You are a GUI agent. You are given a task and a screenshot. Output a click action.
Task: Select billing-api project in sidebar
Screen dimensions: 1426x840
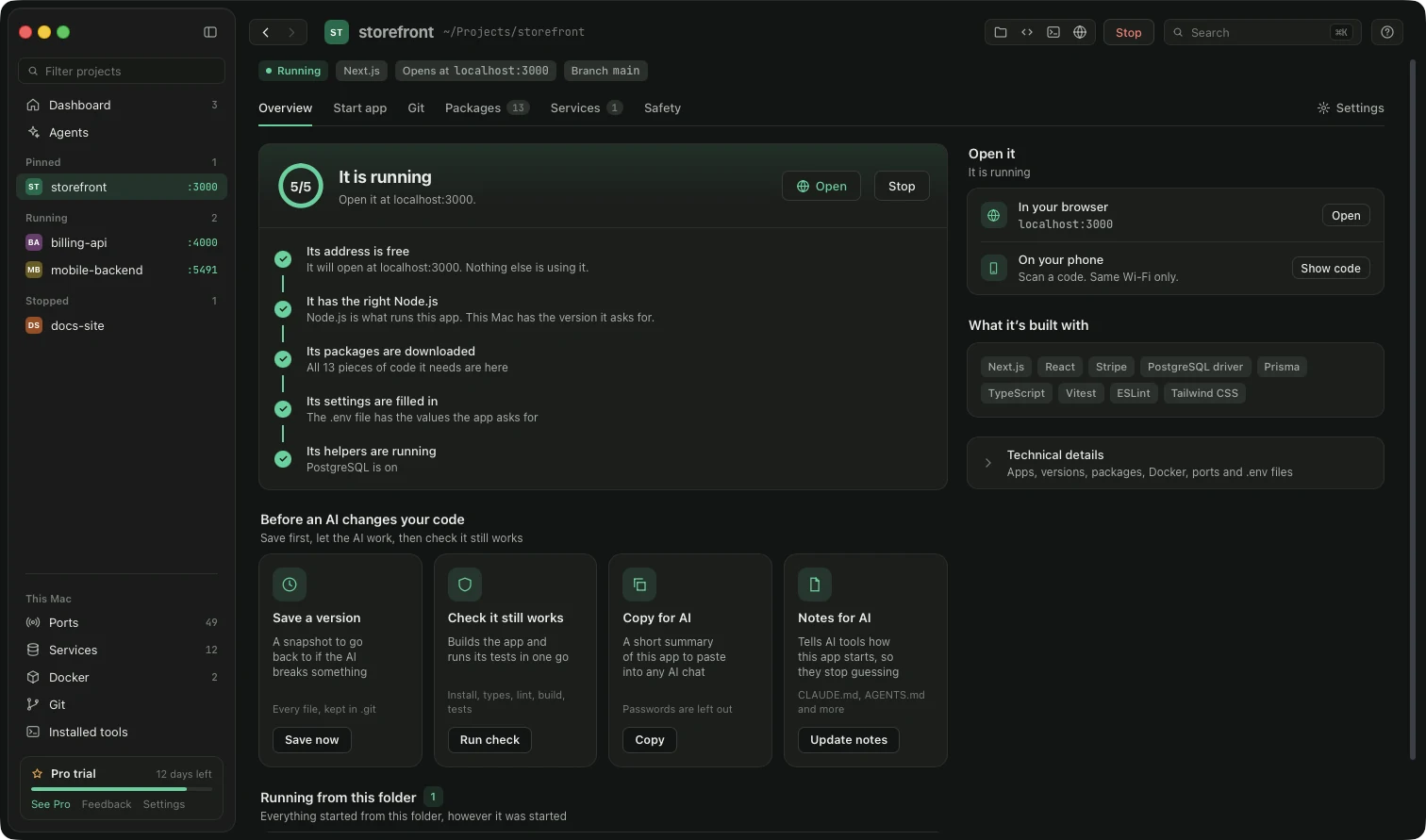click(122, 242)
